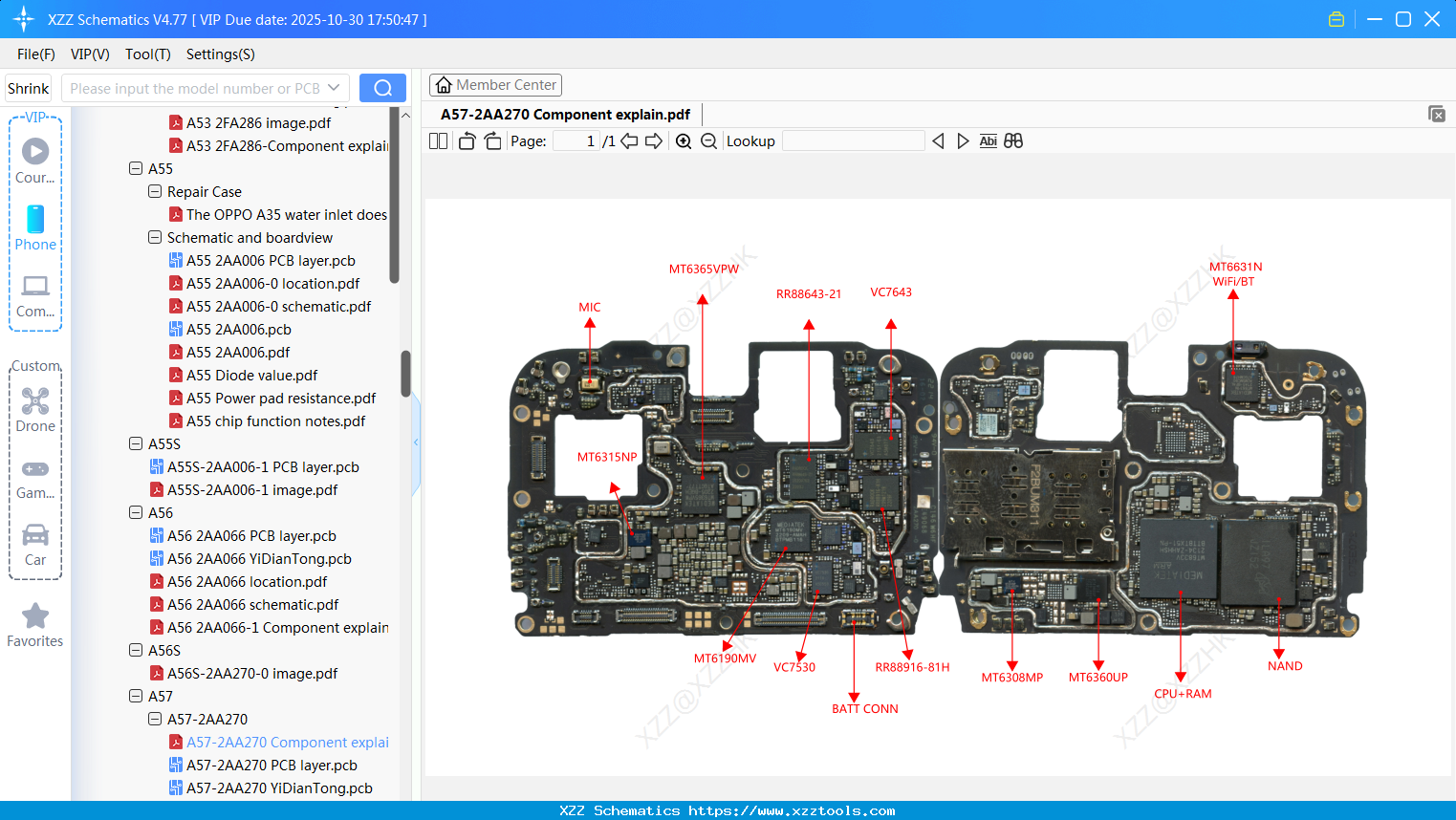Click the Shrink button

click(x=29, y=88)
